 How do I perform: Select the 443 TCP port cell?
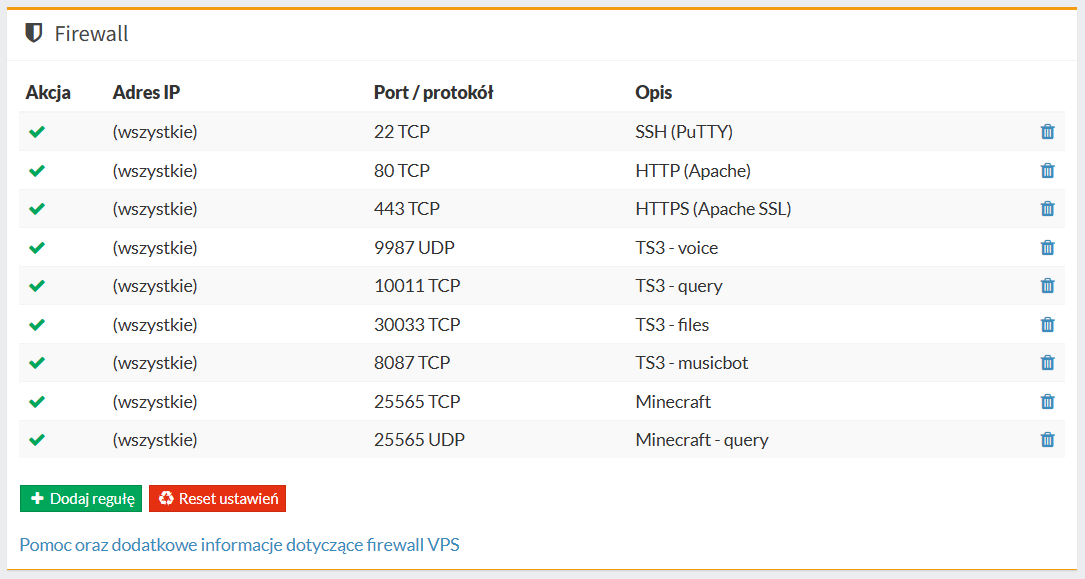click(x=406, y=209)
